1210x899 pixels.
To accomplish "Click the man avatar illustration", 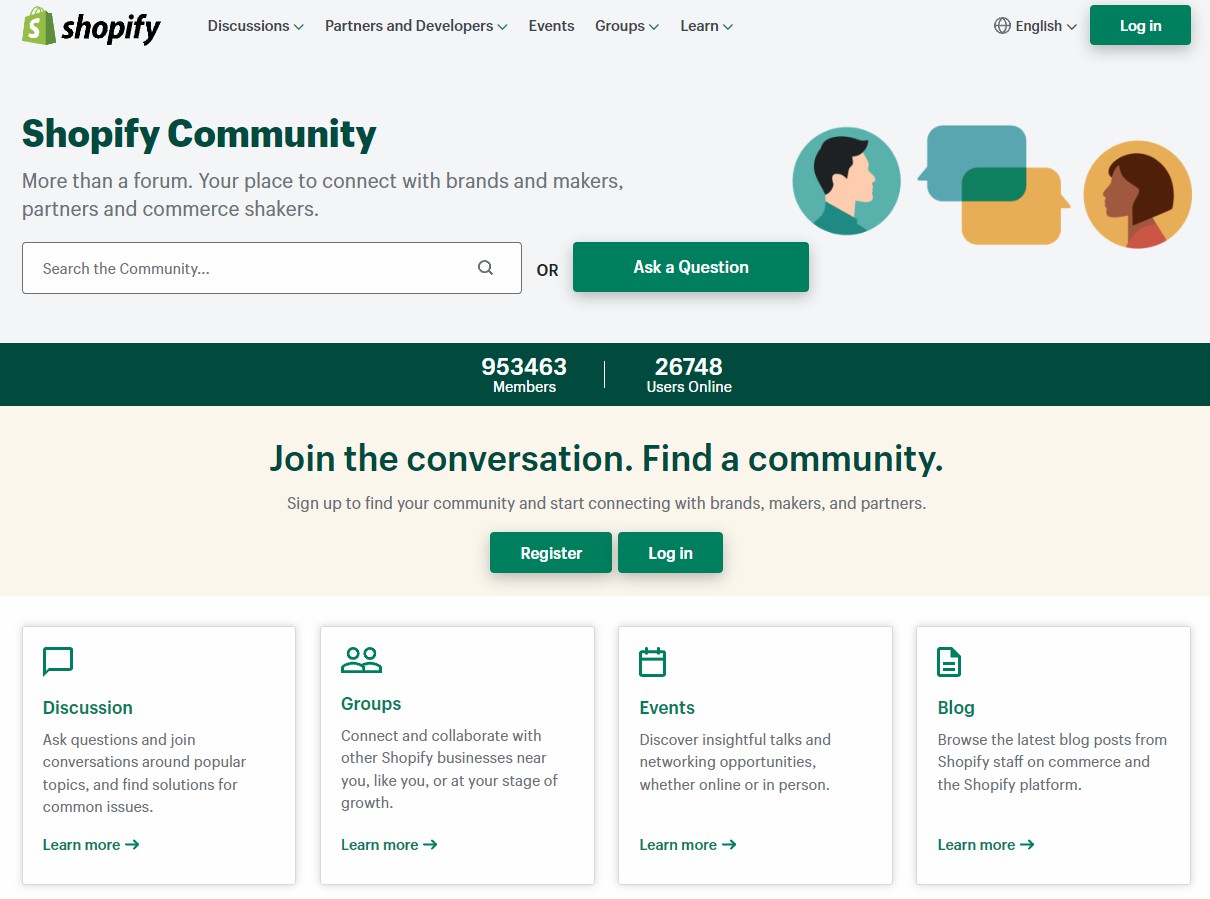I will coord(846,181).
